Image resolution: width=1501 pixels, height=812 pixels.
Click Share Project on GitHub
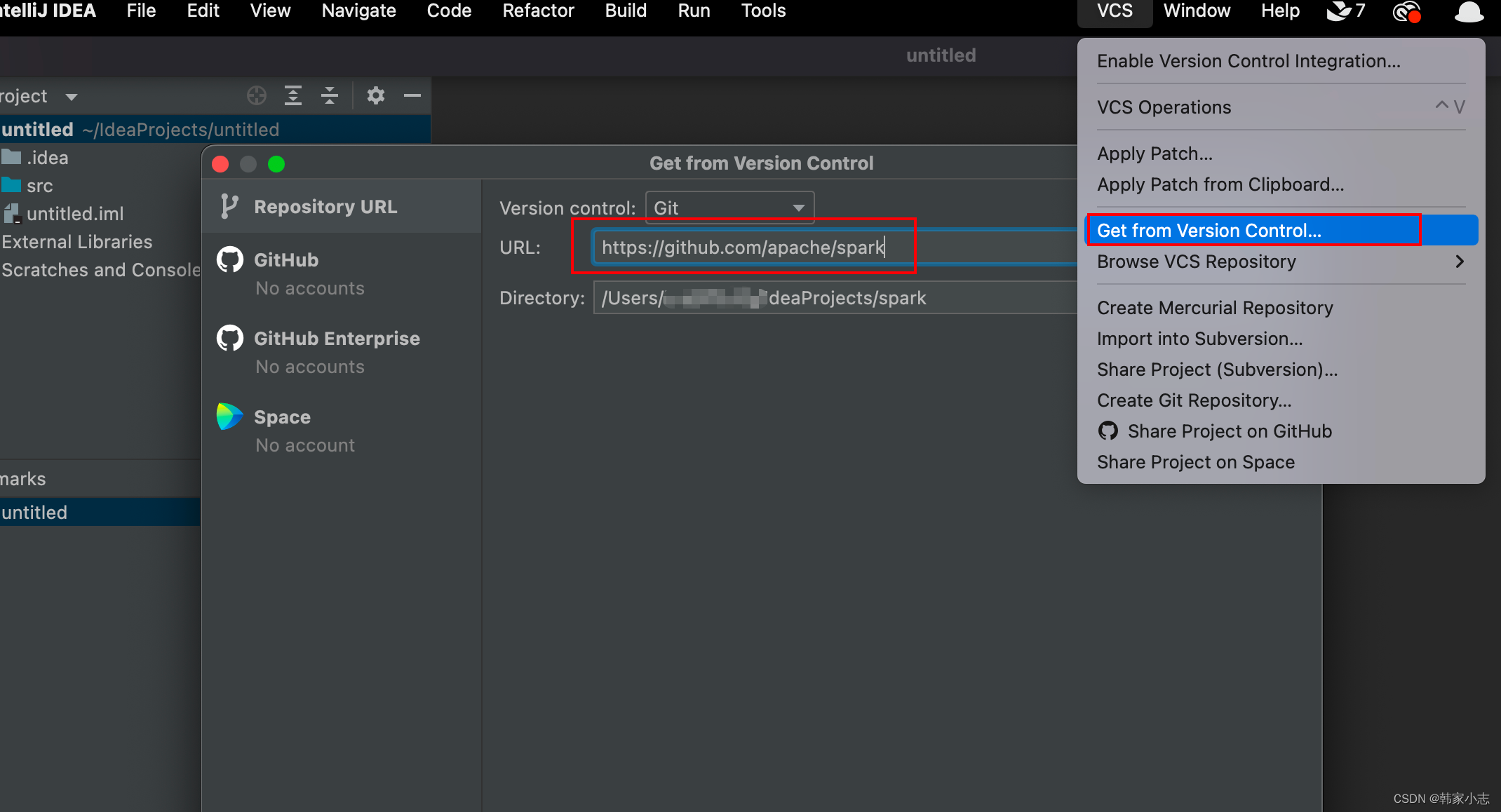[1229, 431]
